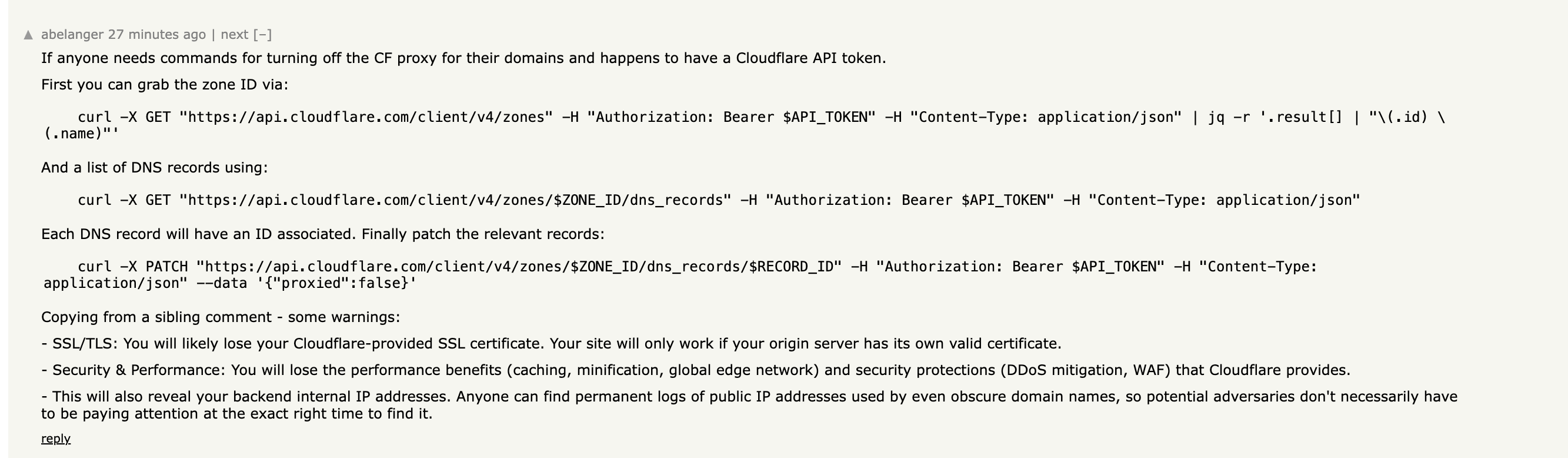Open the abelanger user profile link
The image size is (1568, 458).
pos(72,35)
